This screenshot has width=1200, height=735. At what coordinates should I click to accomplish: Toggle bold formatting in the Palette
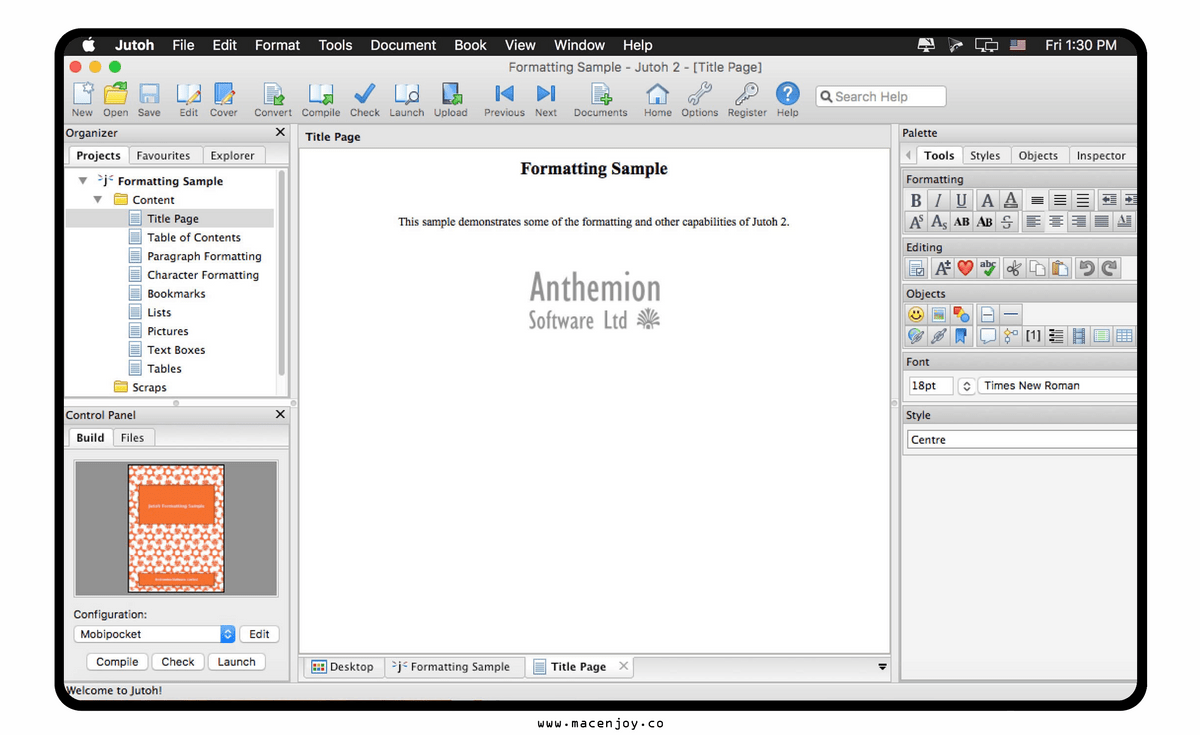pos(916,200)
